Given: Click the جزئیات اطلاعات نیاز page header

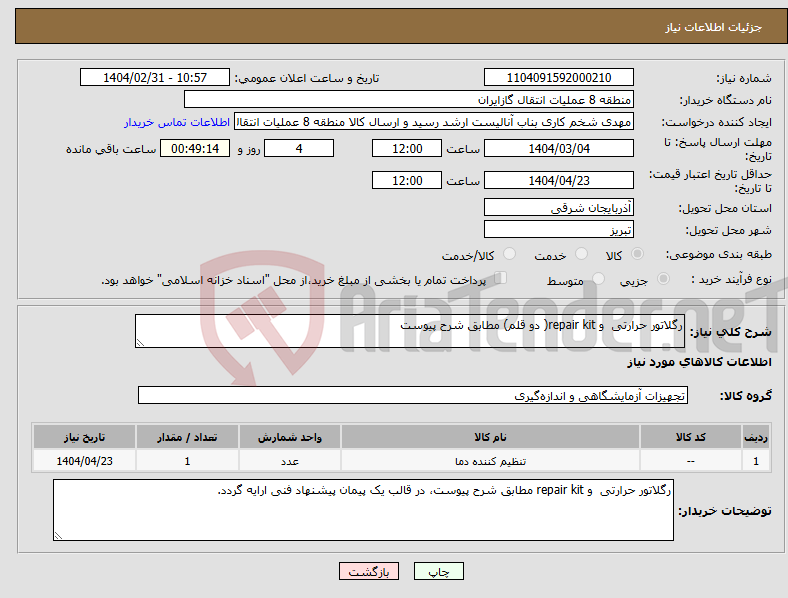Looking at the screenshot, I should (x=713, y=27).
